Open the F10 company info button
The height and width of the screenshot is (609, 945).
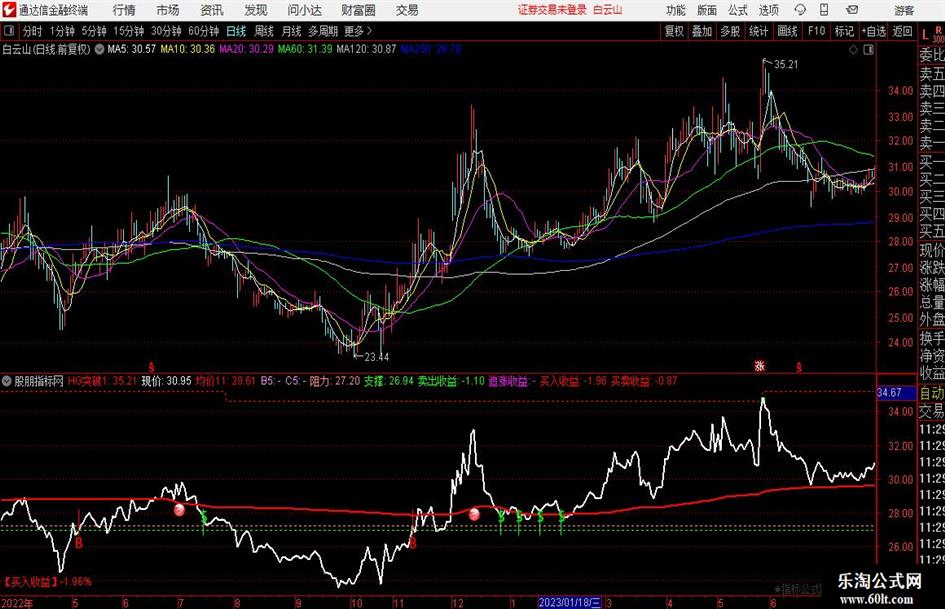coord(816,31)
